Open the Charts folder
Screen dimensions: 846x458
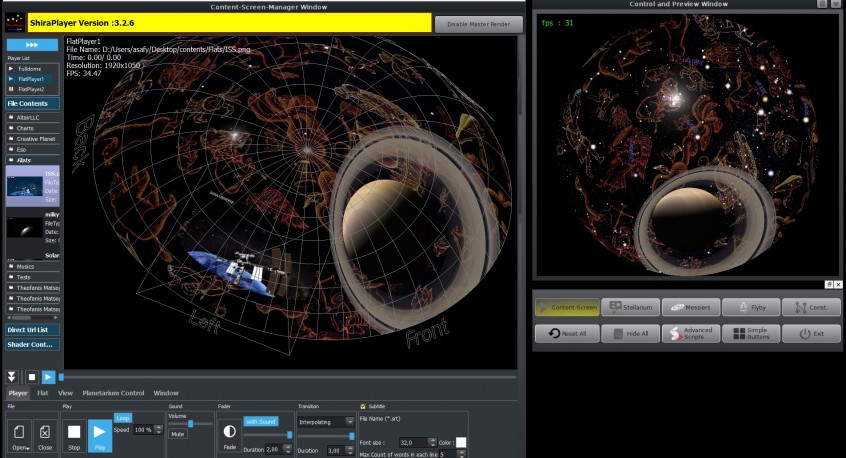pyautogui.click(x=32, y=128)
